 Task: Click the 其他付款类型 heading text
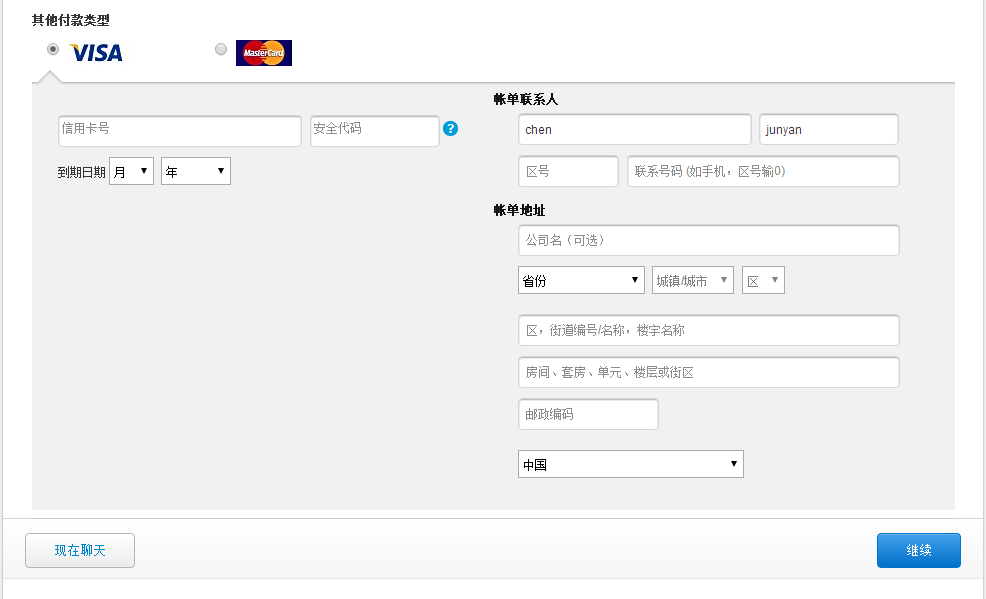(70, 20)
